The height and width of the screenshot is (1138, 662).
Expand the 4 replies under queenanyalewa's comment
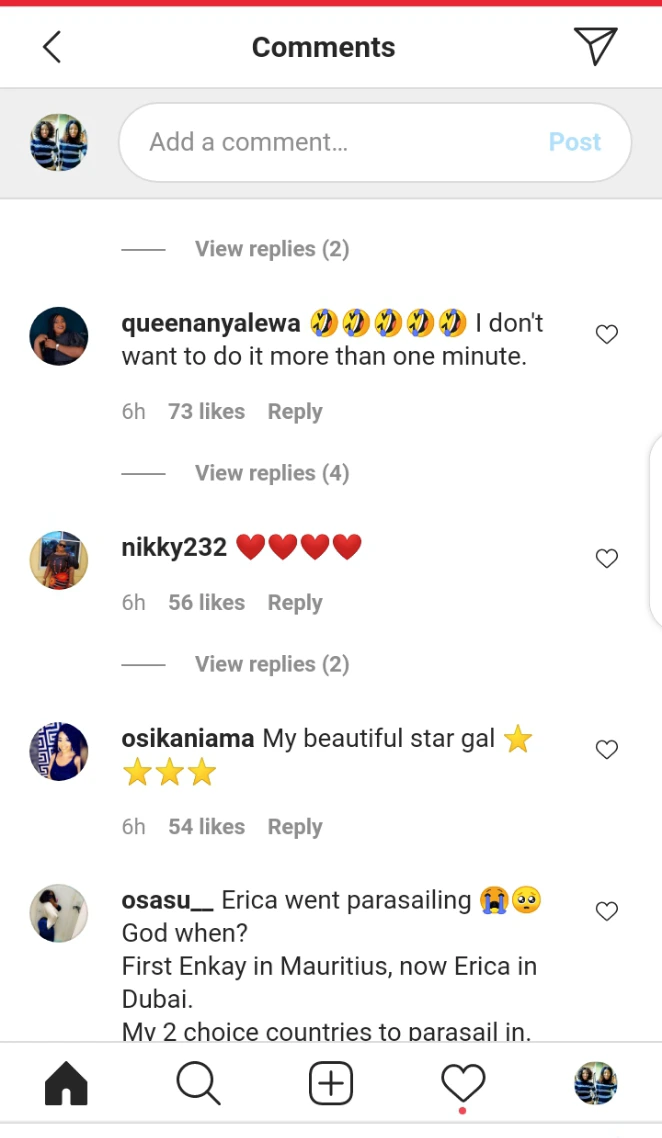tap(272, 473)
